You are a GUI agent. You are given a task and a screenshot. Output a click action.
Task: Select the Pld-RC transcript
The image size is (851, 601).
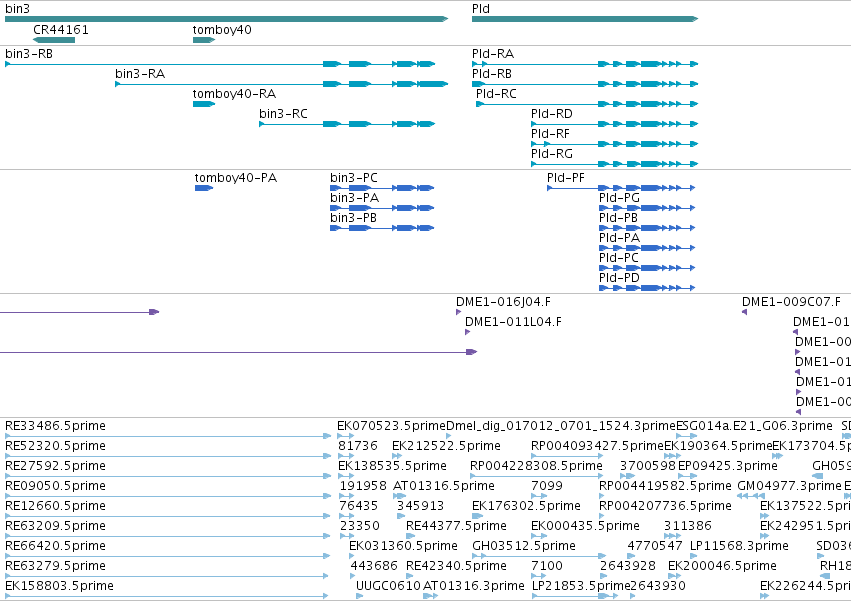point(587,104)
